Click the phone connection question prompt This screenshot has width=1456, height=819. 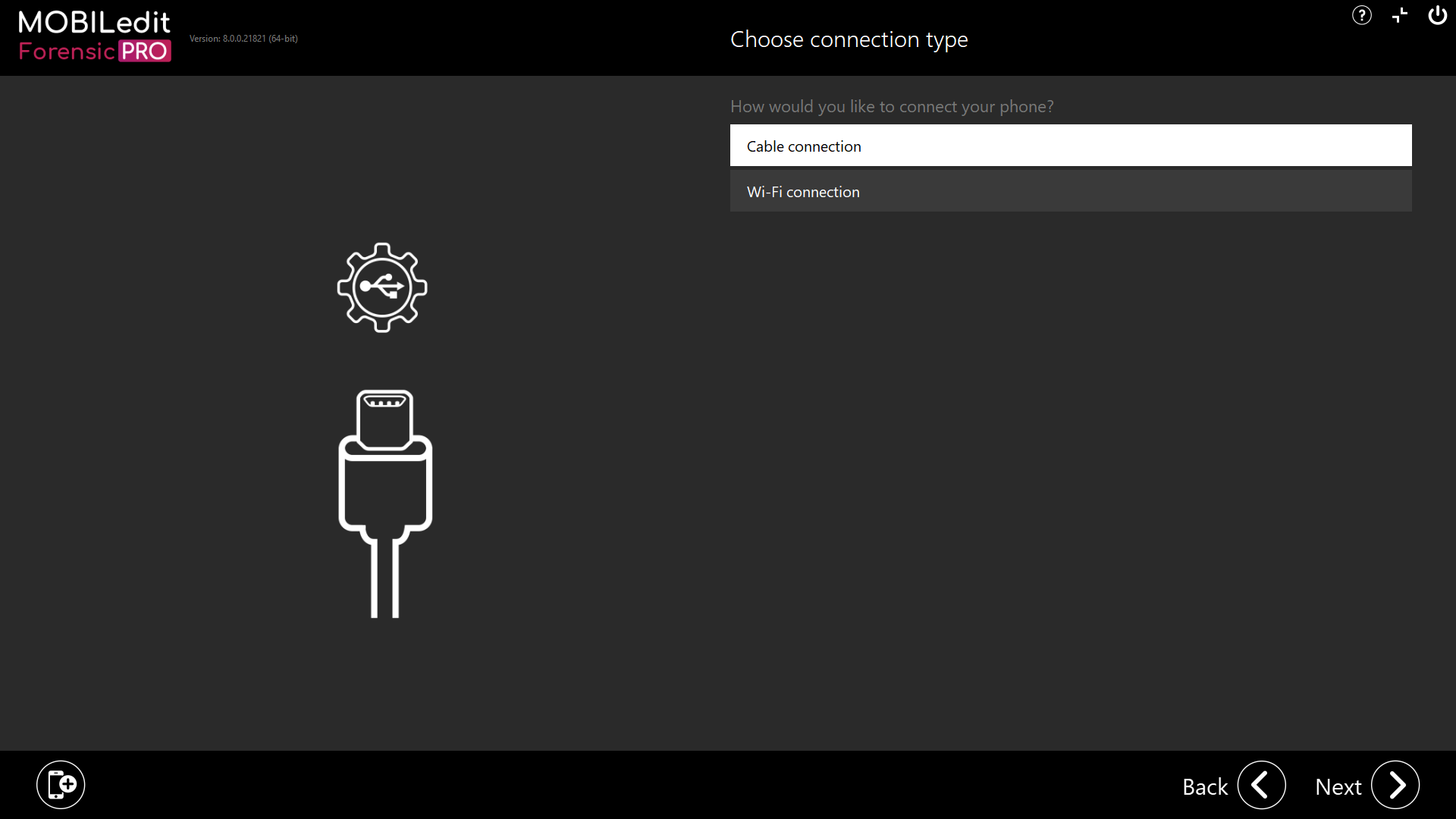point(892,106)
